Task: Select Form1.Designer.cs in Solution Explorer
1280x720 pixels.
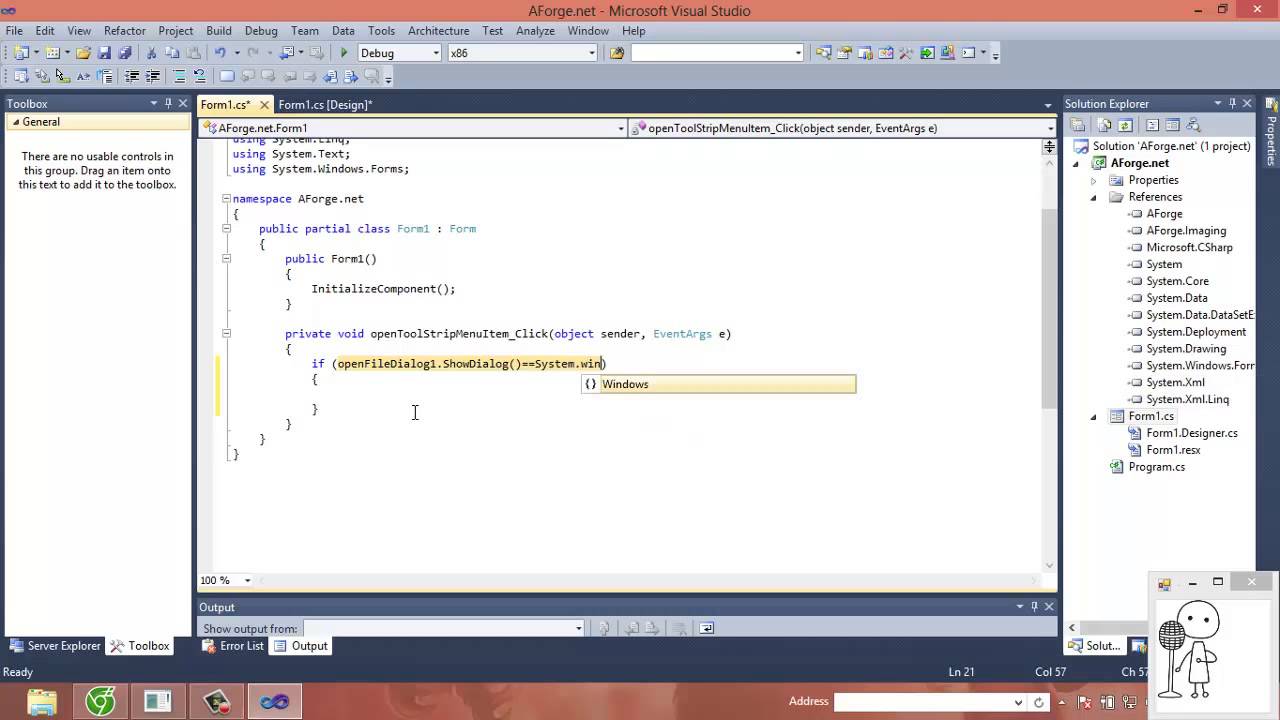Action: (1191, 433)
